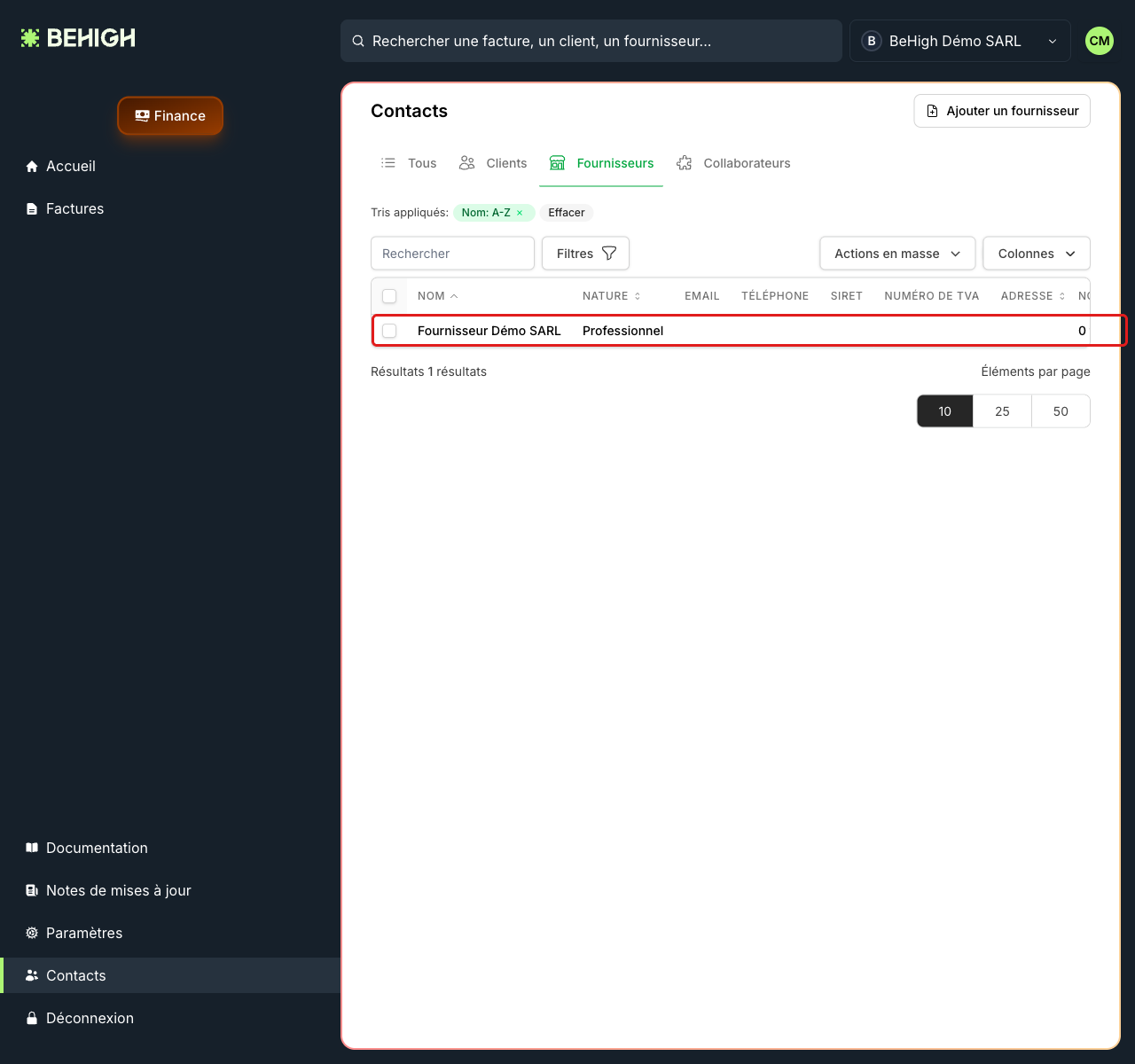
Task: Check the Fournisseur Démo SARL row checkbox
Action: pyautogui.click(x=389, y=331)
